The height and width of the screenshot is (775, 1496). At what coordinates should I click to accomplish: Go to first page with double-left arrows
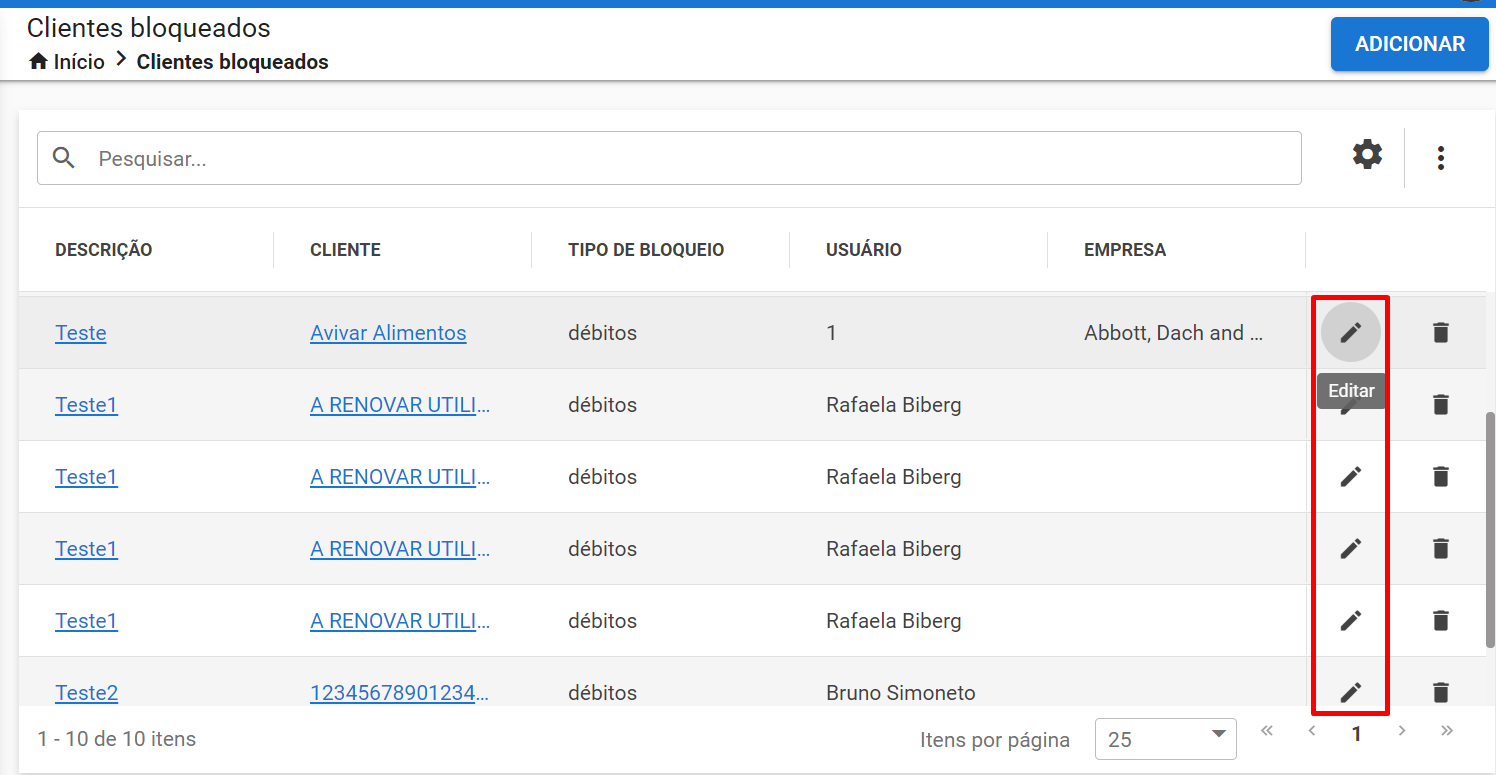(x=1267, y=731)
